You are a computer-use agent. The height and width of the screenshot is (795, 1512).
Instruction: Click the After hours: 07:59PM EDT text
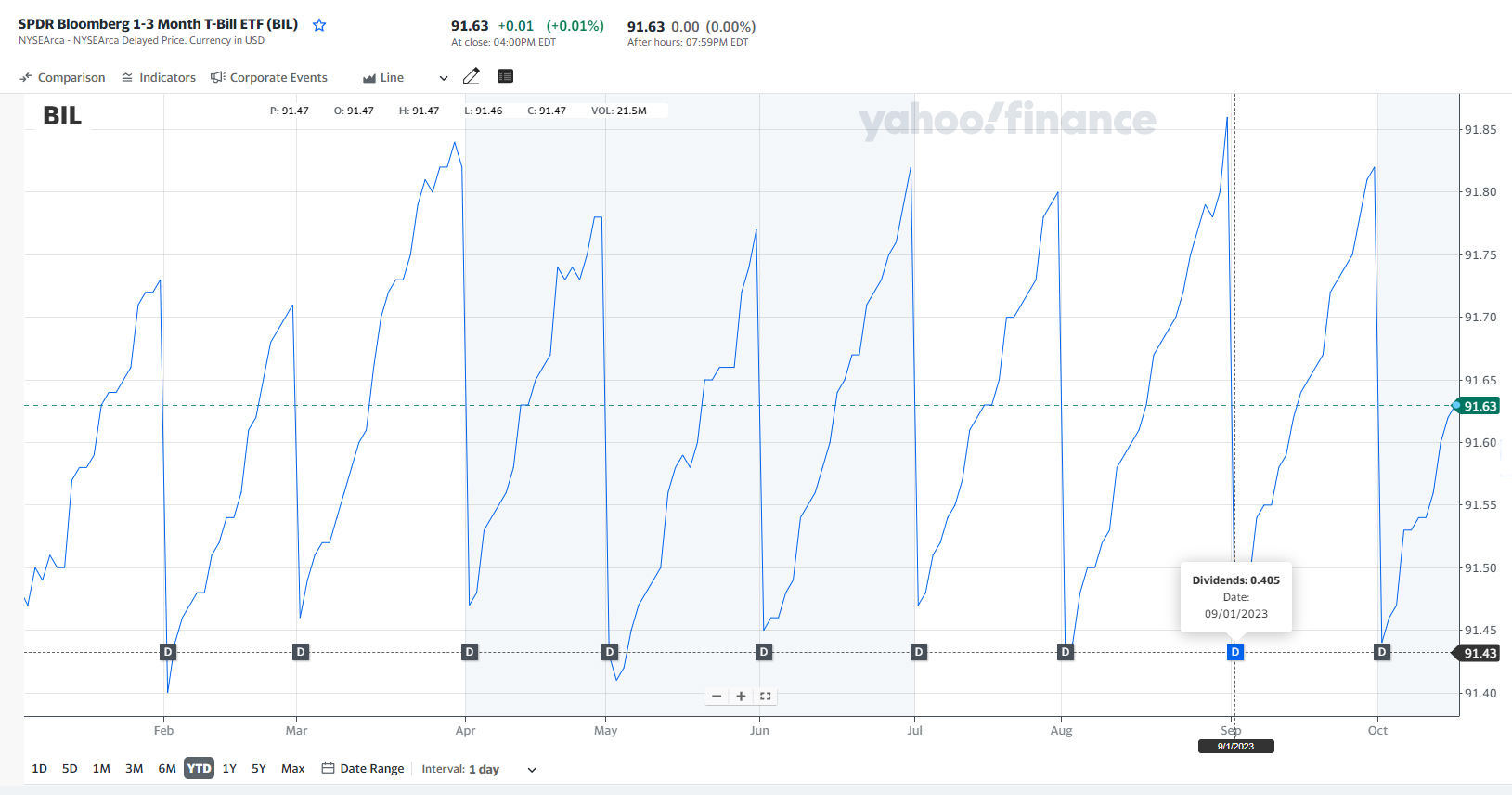tap(688, 42)
